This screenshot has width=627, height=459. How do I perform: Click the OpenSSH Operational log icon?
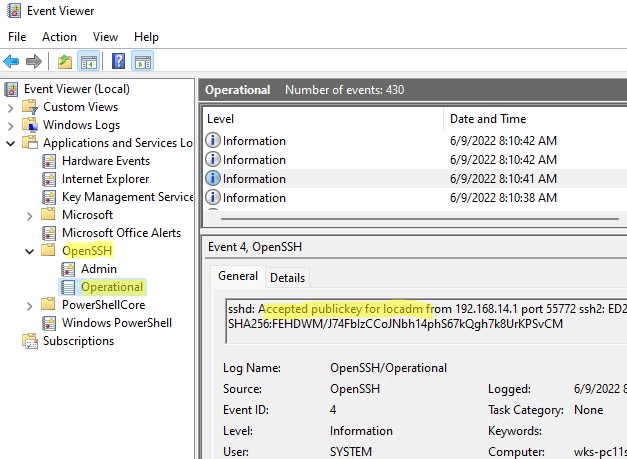pos(68,287)
